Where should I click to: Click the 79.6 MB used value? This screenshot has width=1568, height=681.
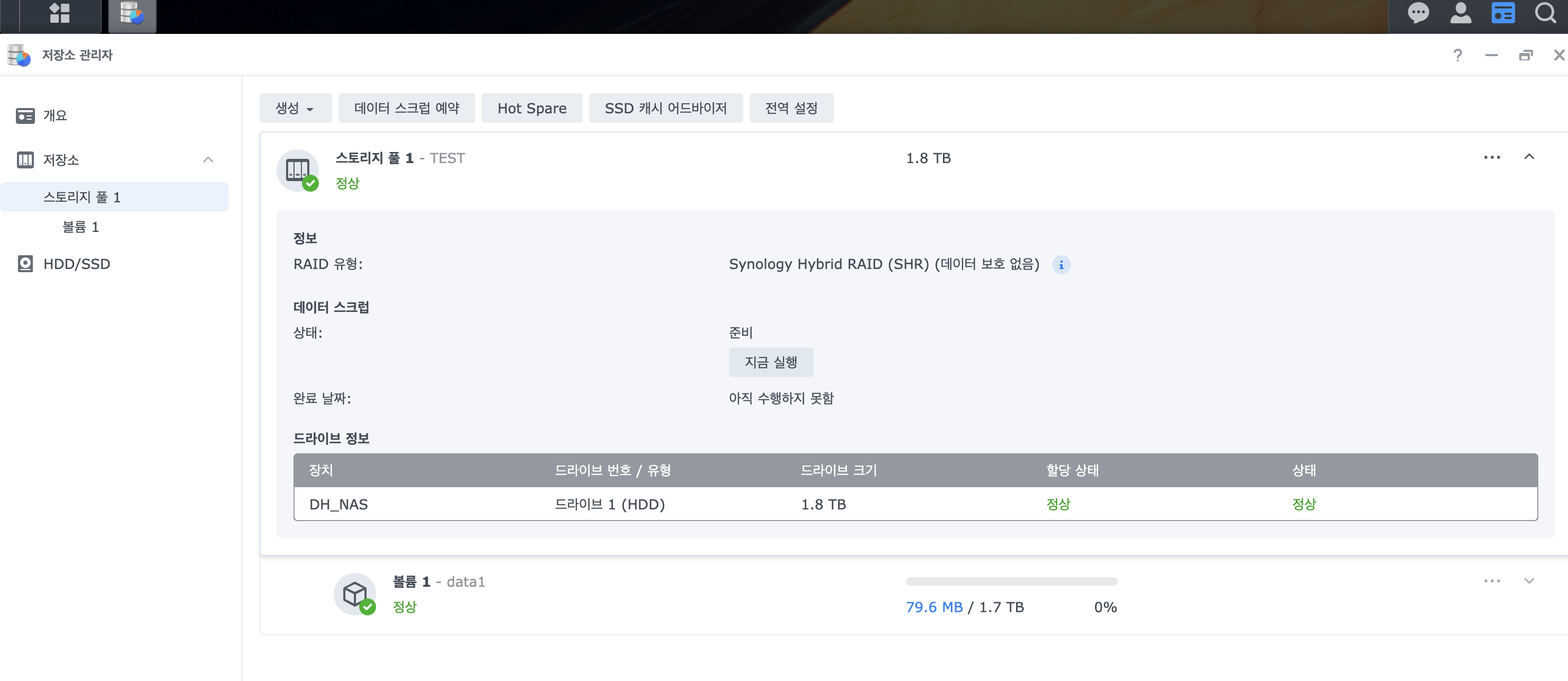point(934,607)
